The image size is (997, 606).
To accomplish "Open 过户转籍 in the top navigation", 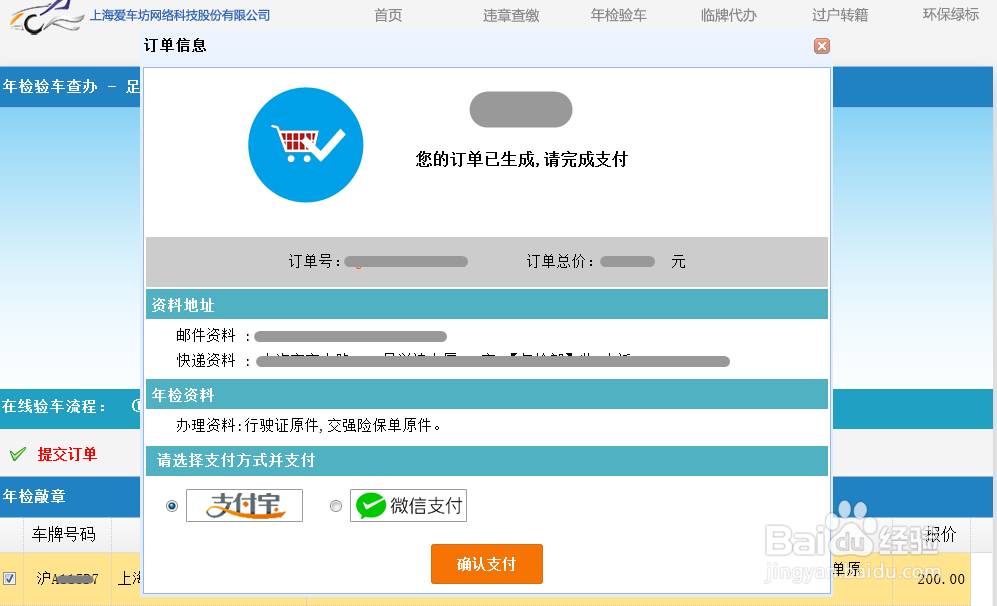I will (x=839, y=15).
